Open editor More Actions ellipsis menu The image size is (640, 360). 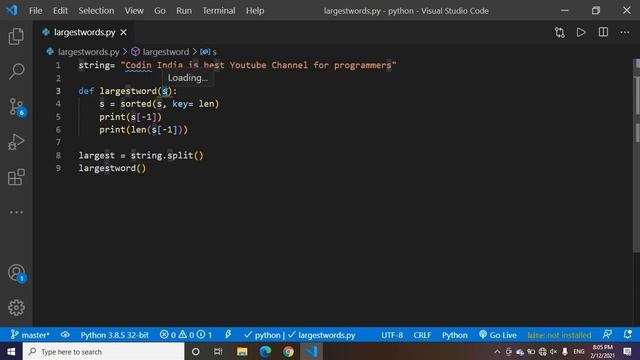(x=624, y=32)
